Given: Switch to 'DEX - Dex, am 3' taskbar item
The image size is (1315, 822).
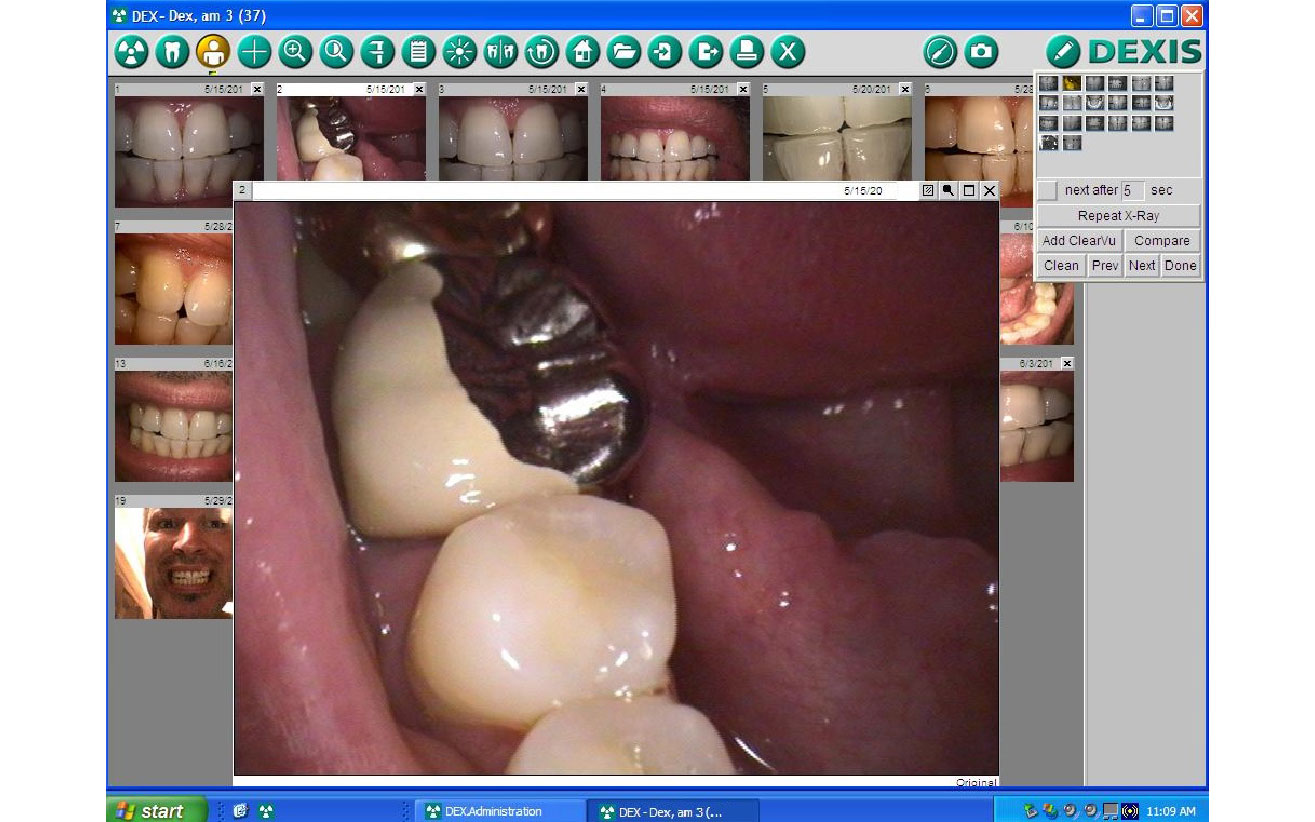Looking at the screenshot, I should tap(674, 811).
